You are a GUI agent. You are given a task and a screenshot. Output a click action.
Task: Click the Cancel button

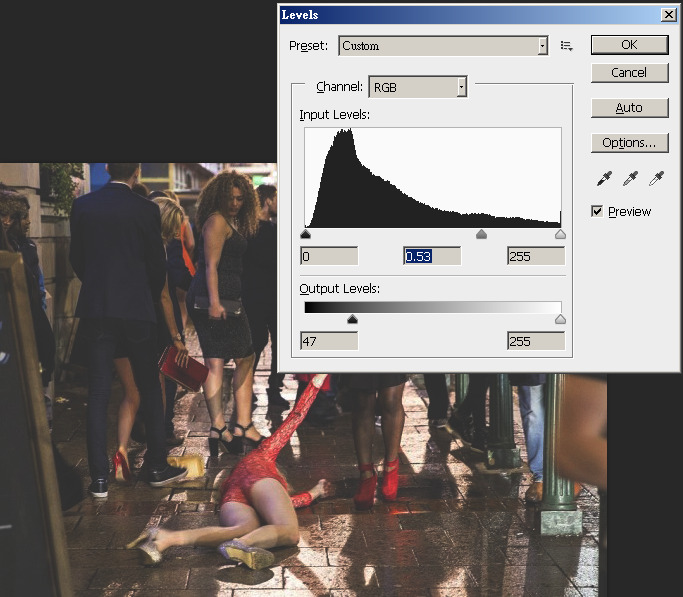pyautogui.click(x=629, y=73)
